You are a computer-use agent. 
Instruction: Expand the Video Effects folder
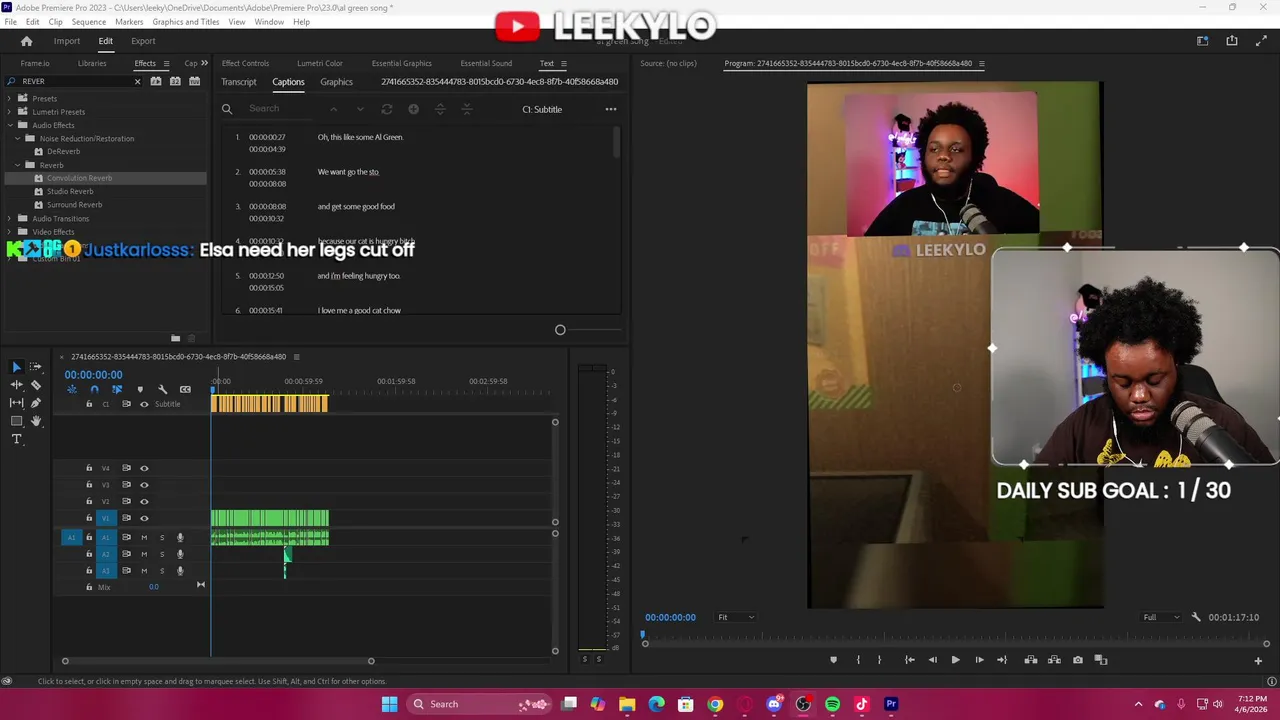[10, 232]
